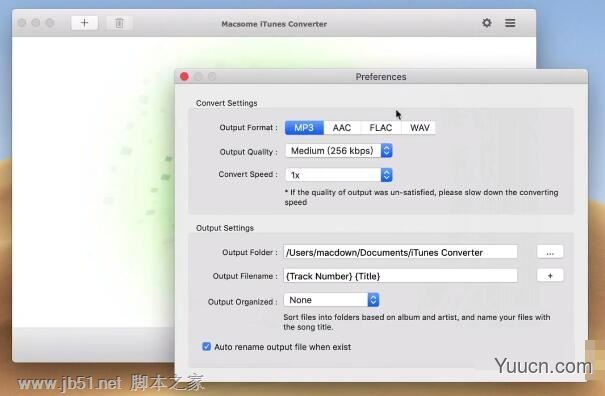Open the hamburger menu icon in main window
Viewport: 605px width, 396px height.
click(510, 23)
